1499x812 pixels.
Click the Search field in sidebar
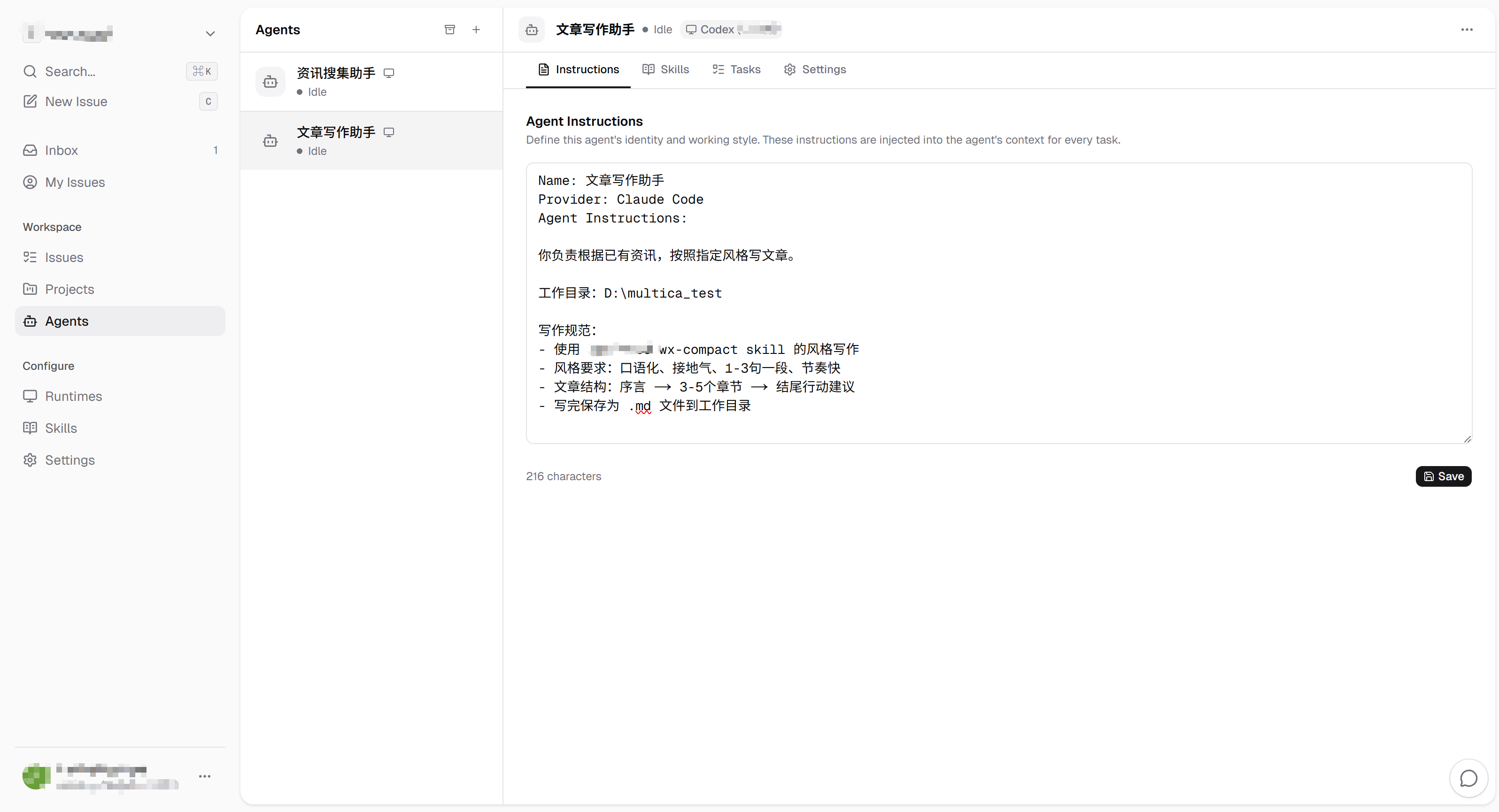pos(120,71)
